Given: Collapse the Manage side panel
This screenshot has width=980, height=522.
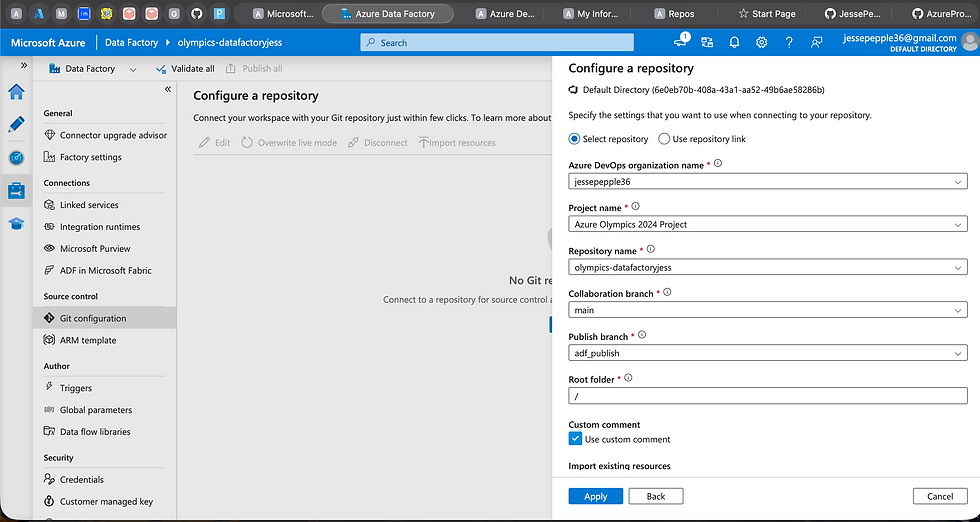Looking at the screenshot, I should [x=168, y=89].
